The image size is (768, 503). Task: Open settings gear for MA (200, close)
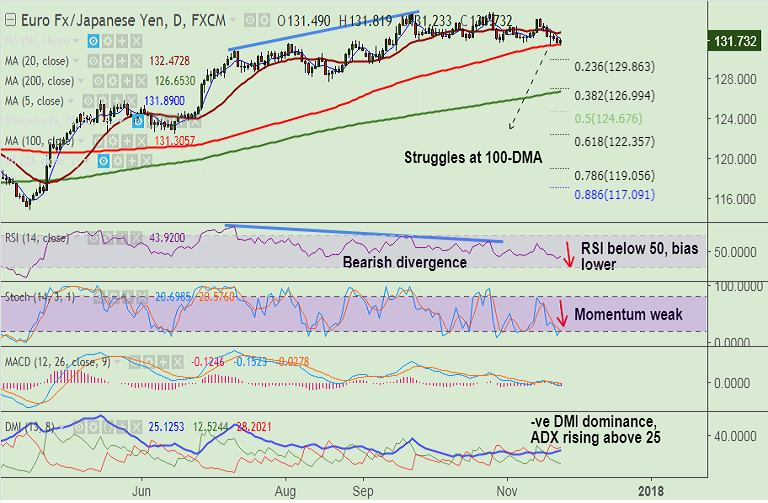[113, 81]
